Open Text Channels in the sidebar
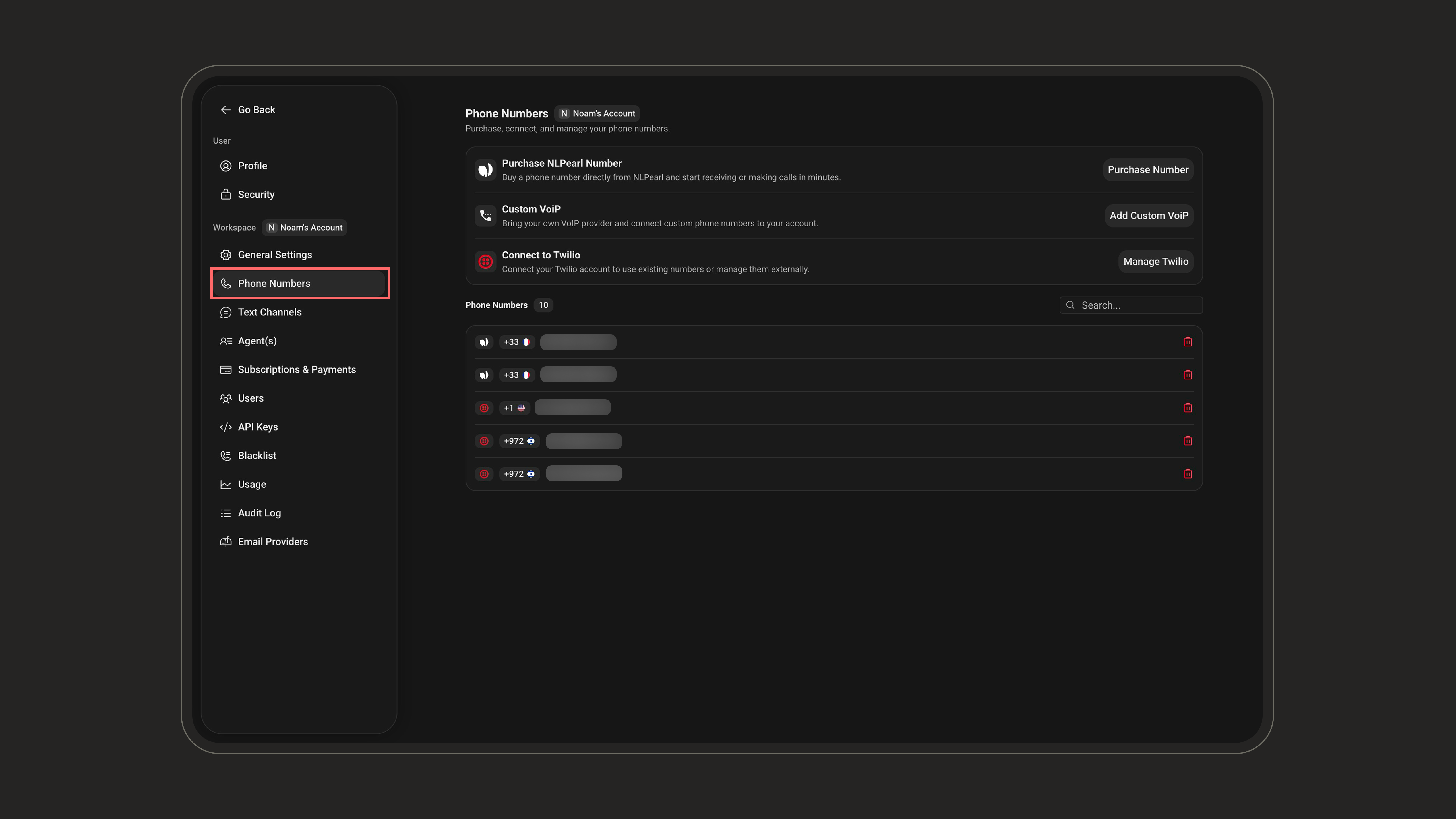Screen dimensions: 1456x819 pyautogui.click(x=299, y=312)
